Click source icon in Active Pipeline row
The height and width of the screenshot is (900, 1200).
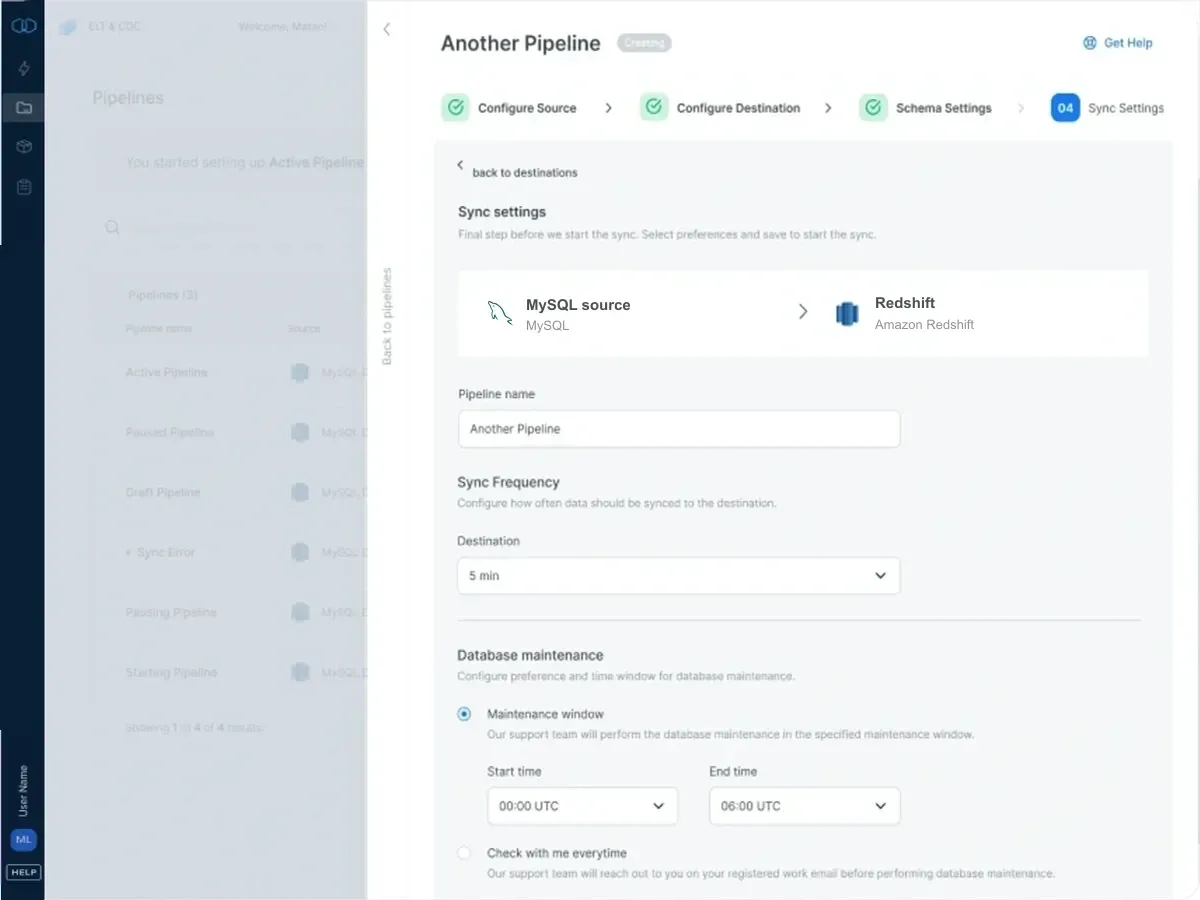tap(299, 372)
